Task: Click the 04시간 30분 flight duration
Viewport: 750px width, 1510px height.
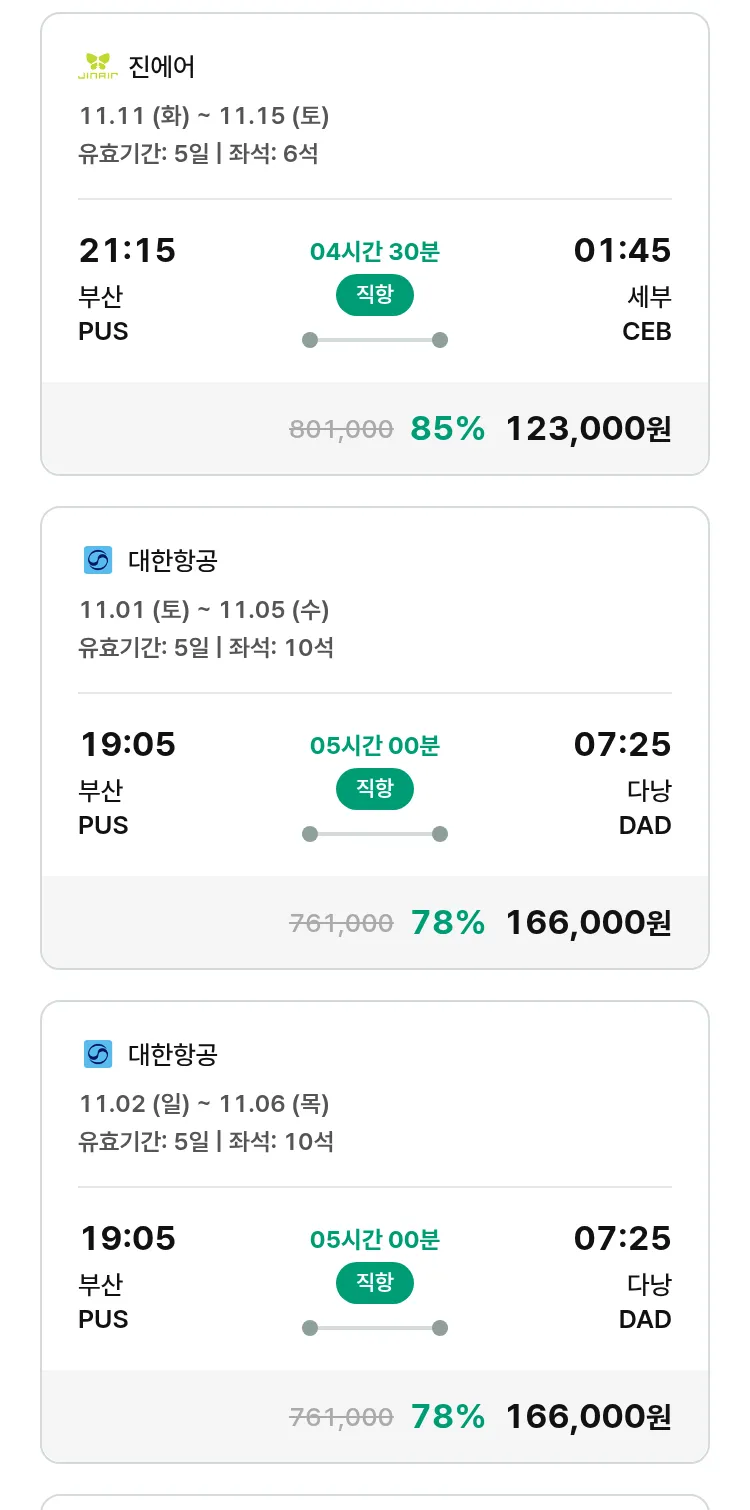Action: tap(374, 251)
